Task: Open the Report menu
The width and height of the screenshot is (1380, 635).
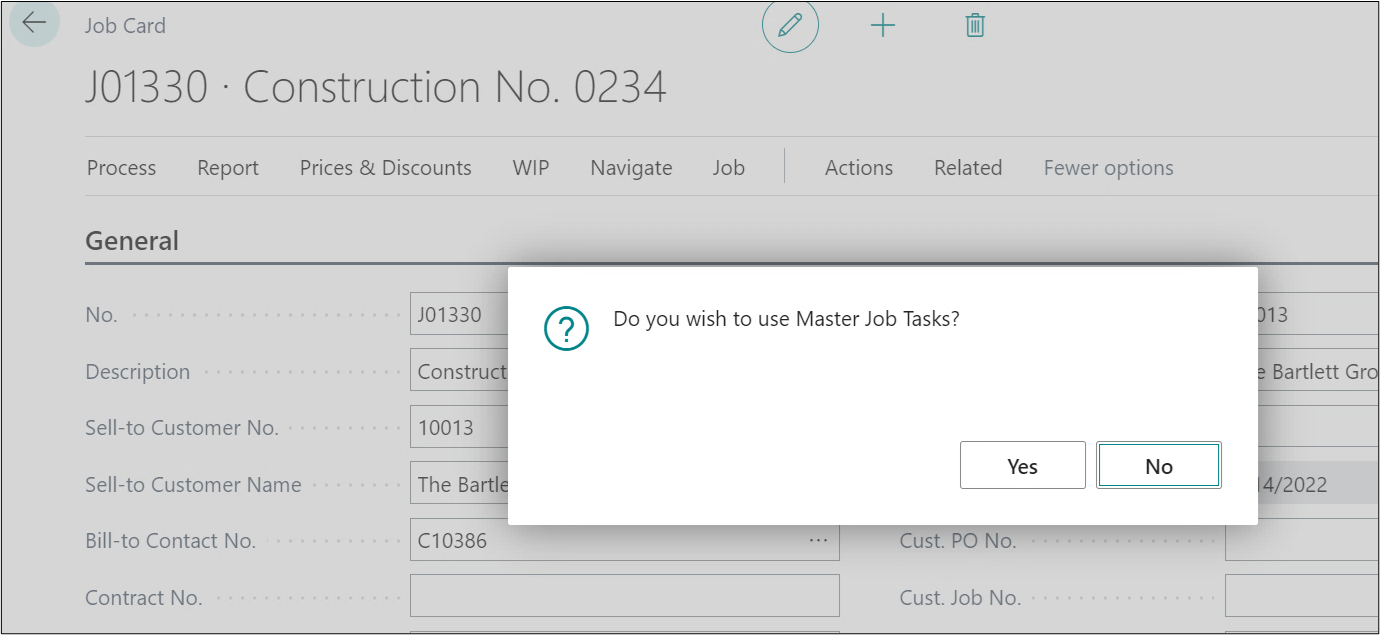Action: (x=228, y=168)
